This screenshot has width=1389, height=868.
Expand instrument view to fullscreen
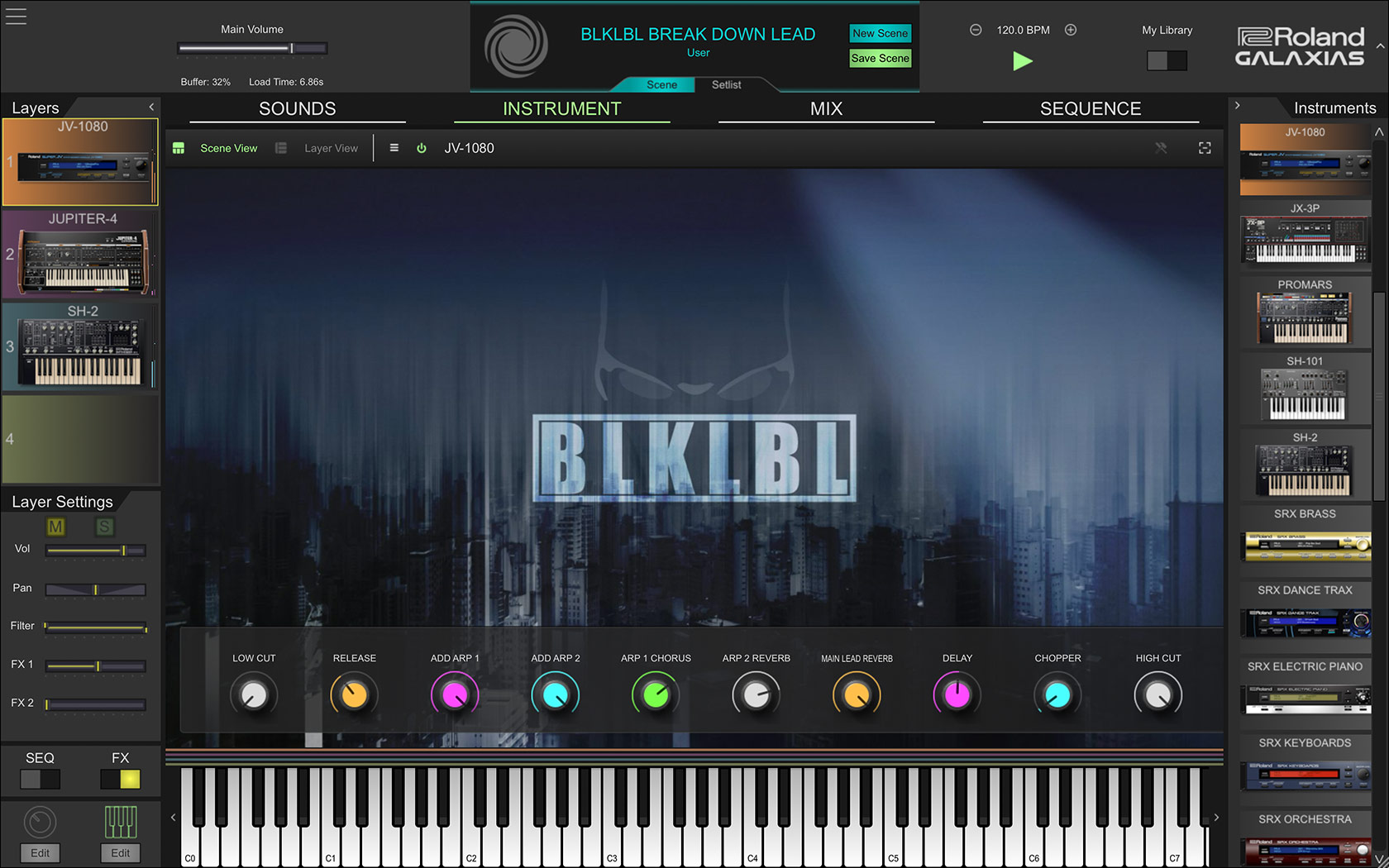click(x=1205, y=148)
